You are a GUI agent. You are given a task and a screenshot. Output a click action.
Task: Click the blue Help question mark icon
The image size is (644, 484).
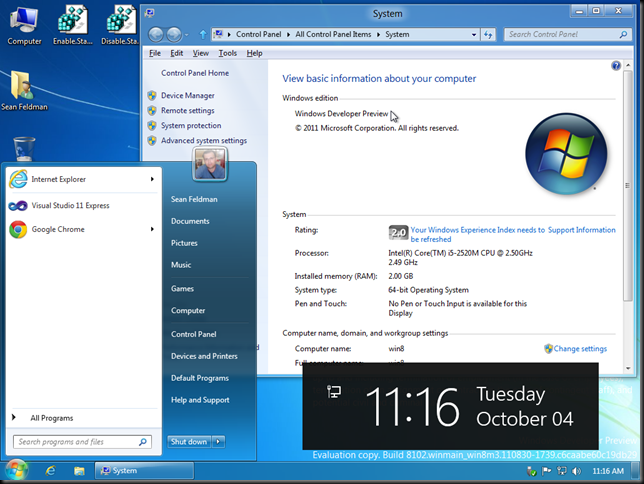pos(616,65)
